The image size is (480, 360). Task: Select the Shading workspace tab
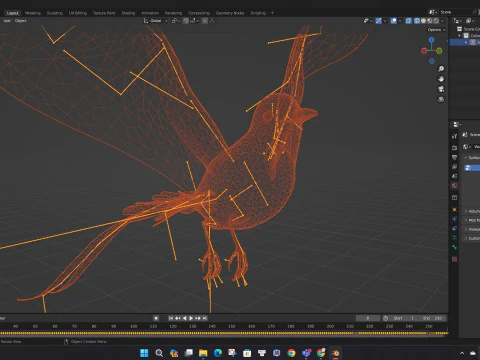[x=128, y=13]
